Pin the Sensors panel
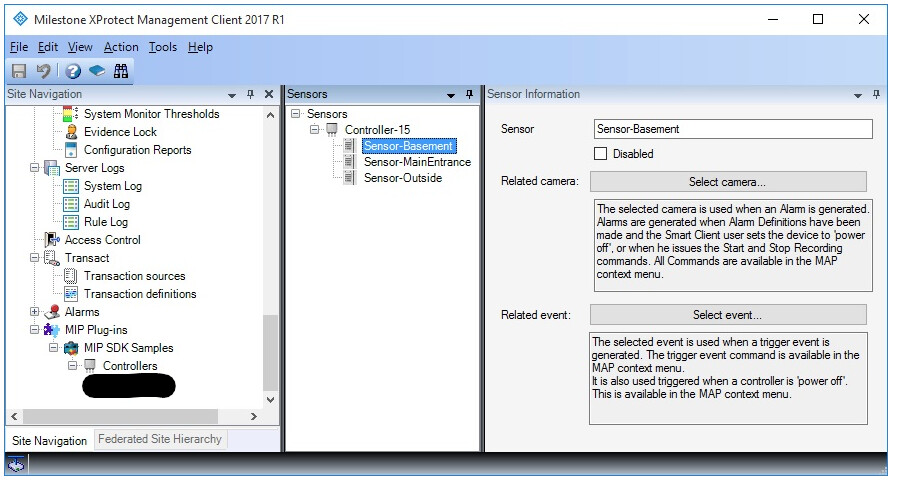The image size is (901, 480). [x=469, y=94]
